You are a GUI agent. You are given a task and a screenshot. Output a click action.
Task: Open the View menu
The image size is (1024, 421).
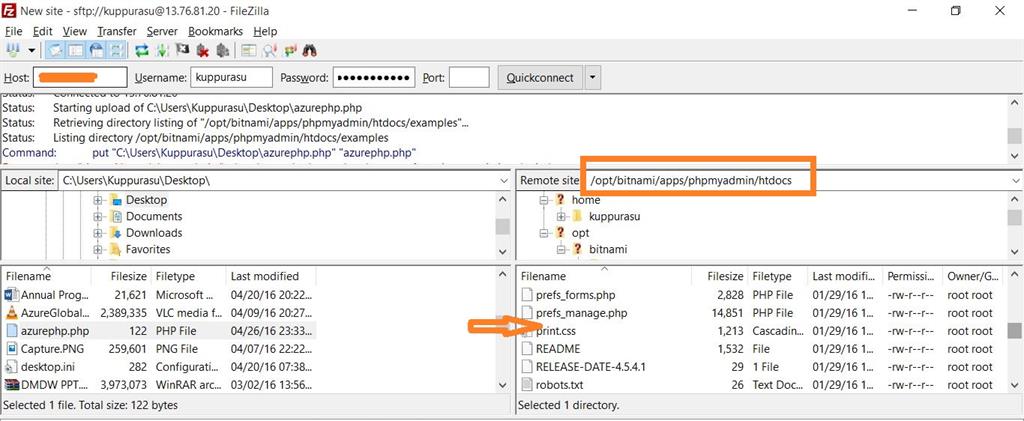coord(74,31)
